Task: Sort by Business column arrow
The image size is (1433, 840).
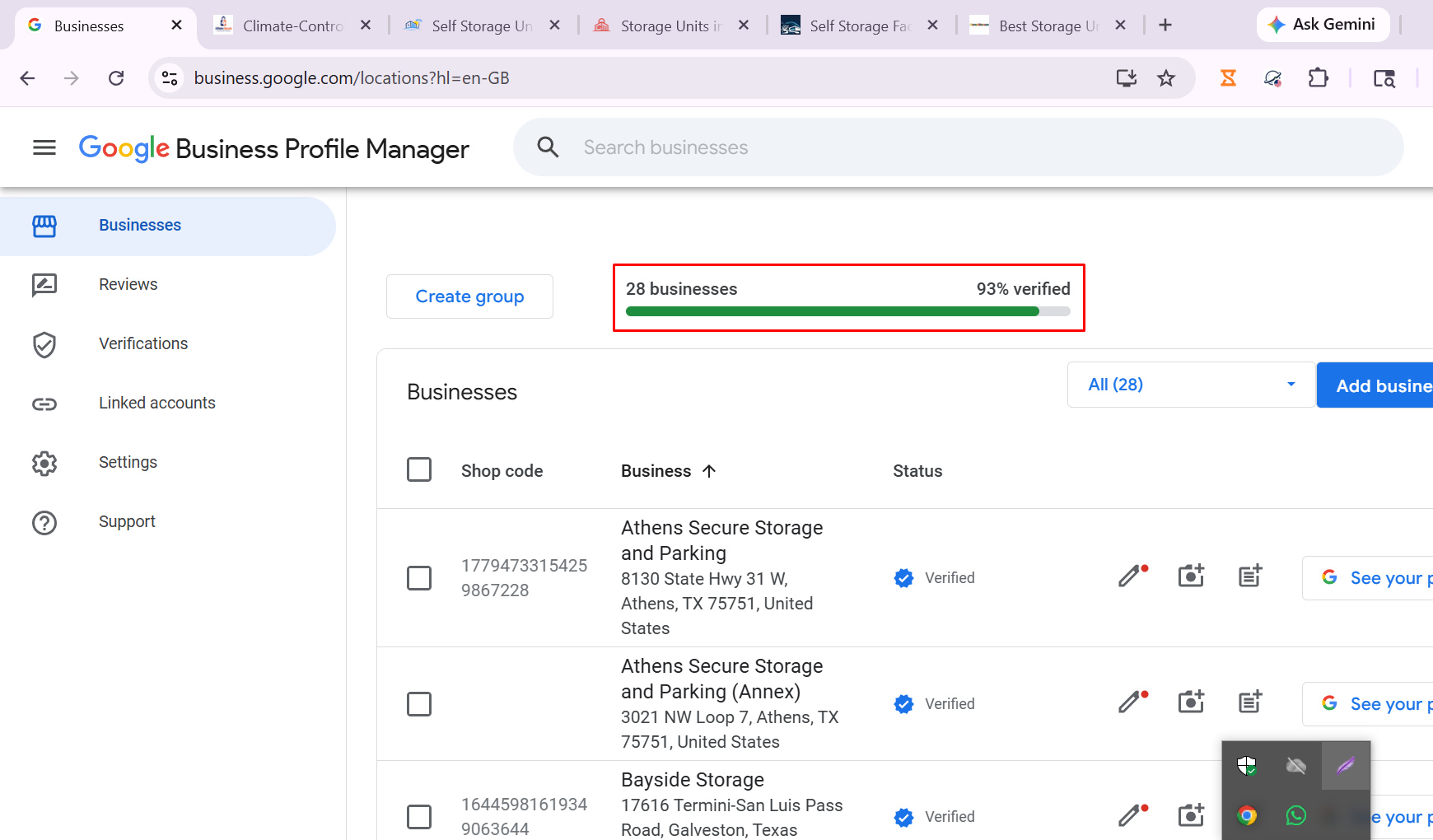Action: pyautogui.click(x=709, y=471)
